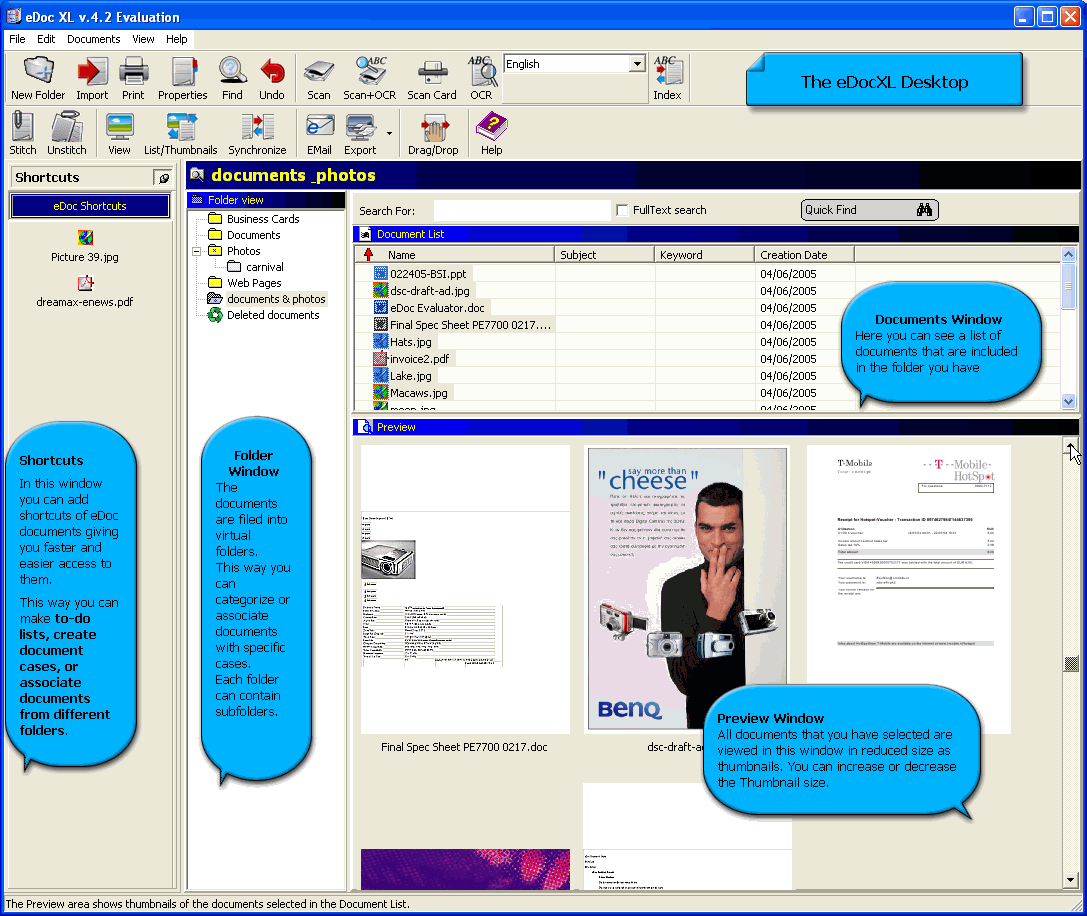The image size is (1087, 916).
Task: Click the Final Spec Sheet preview thumbnail
Action: point(465,589)
